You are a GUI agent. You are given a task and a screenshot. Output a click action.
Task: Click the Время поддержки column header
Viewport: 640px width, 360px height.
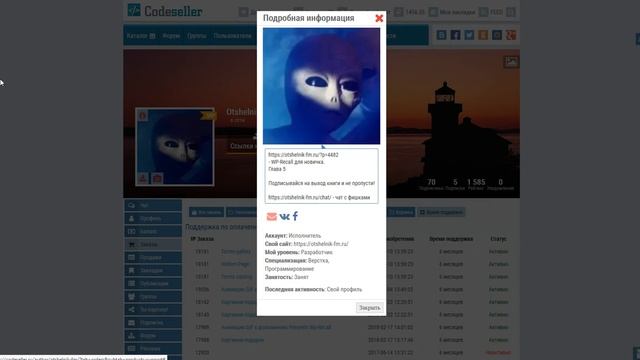tap(451, 239)
